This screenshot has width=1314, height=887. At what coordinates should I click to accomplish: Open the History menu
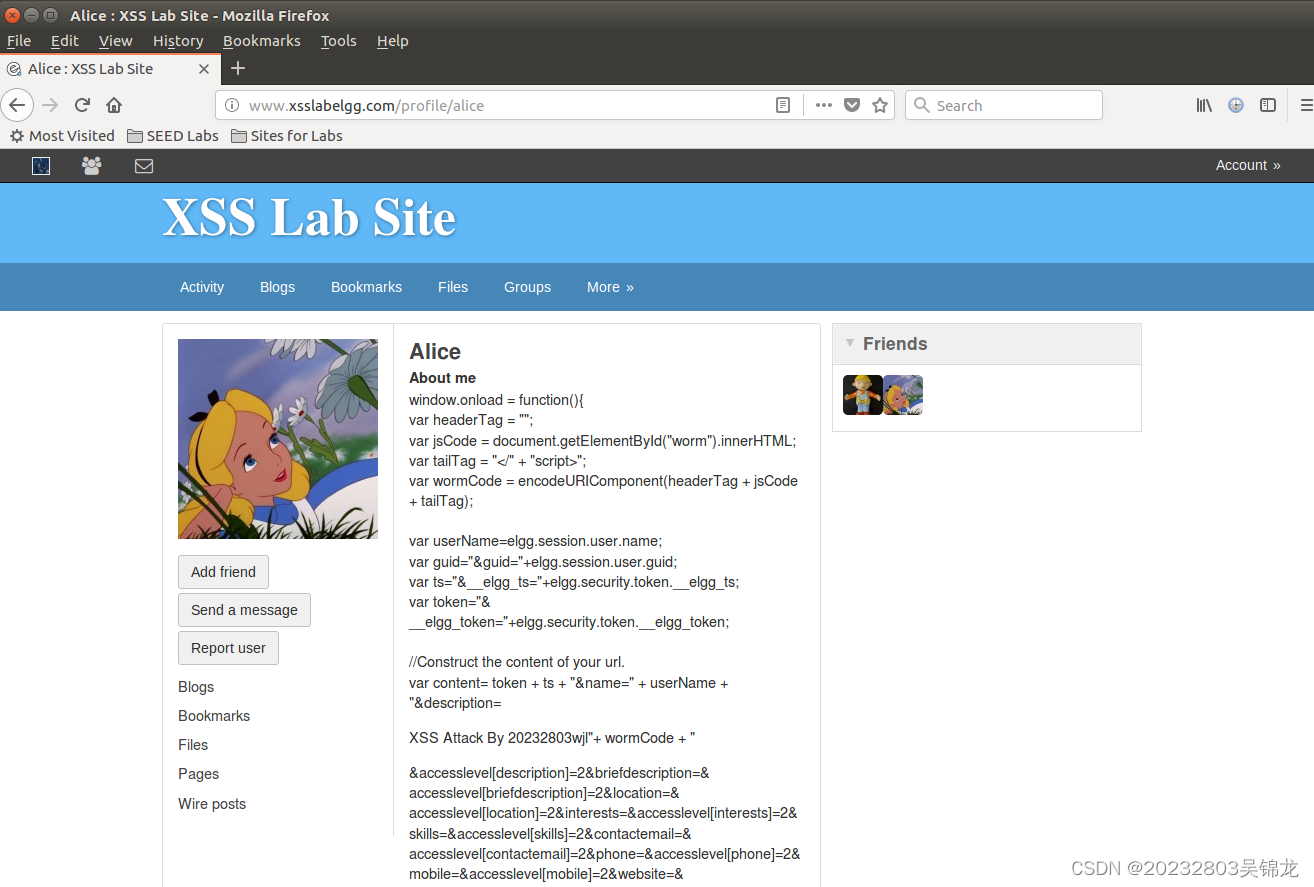click(x=178, y=41)
